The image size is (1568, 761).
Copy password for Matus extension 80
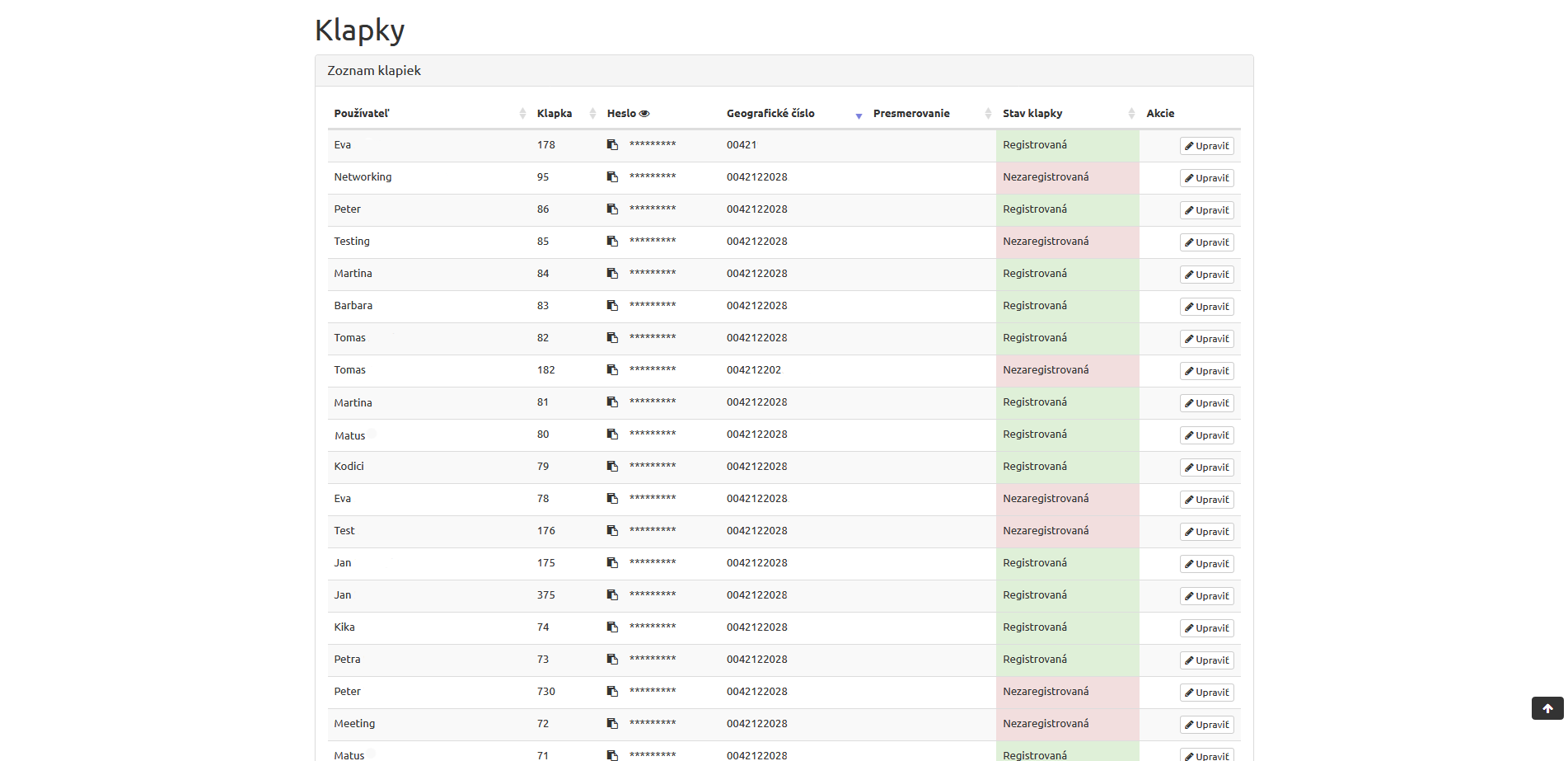click(612, 435)
